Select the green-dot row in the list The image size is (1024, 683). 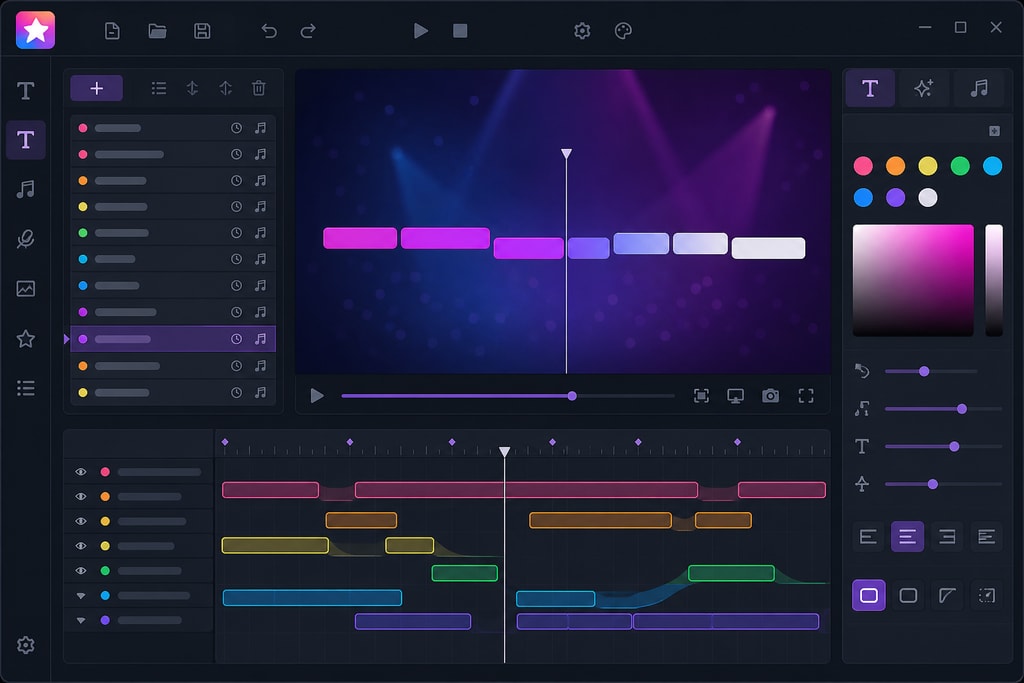coord(173,232)
